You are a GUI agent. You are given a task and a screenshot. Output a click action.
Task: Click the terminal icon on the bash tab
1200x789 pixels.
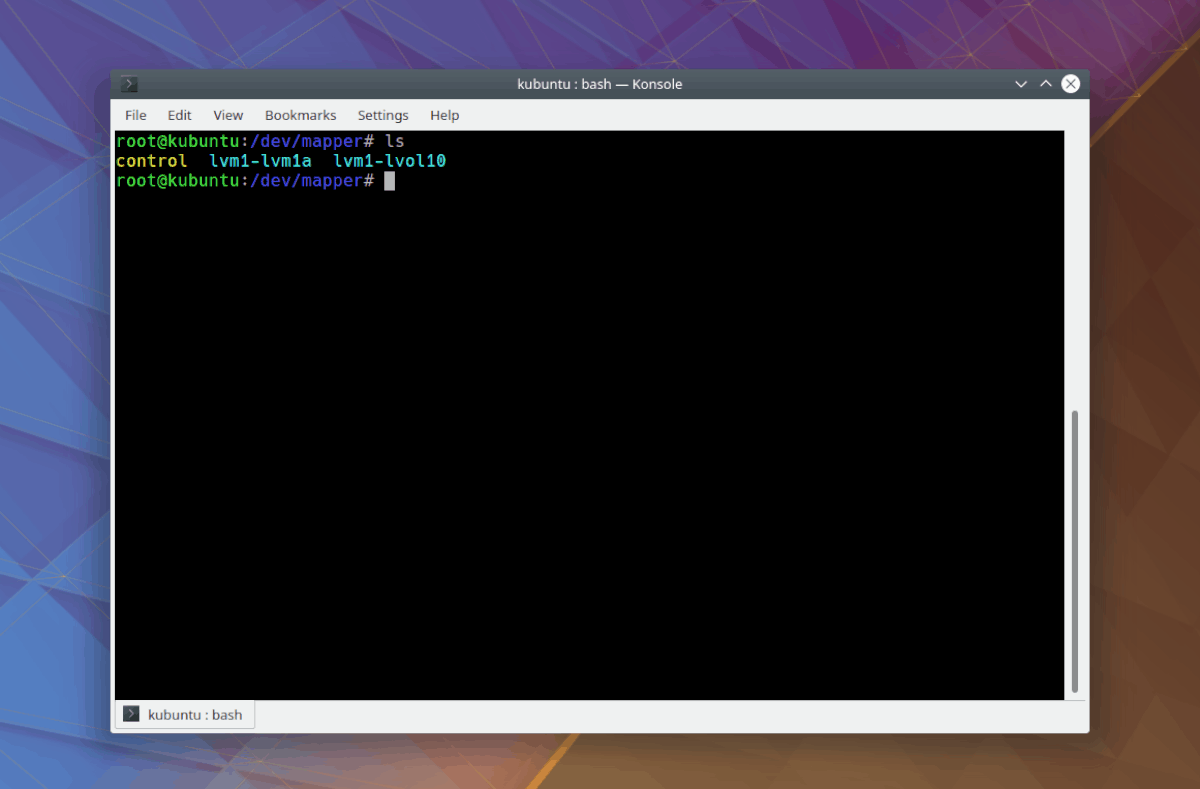(131, 714)
